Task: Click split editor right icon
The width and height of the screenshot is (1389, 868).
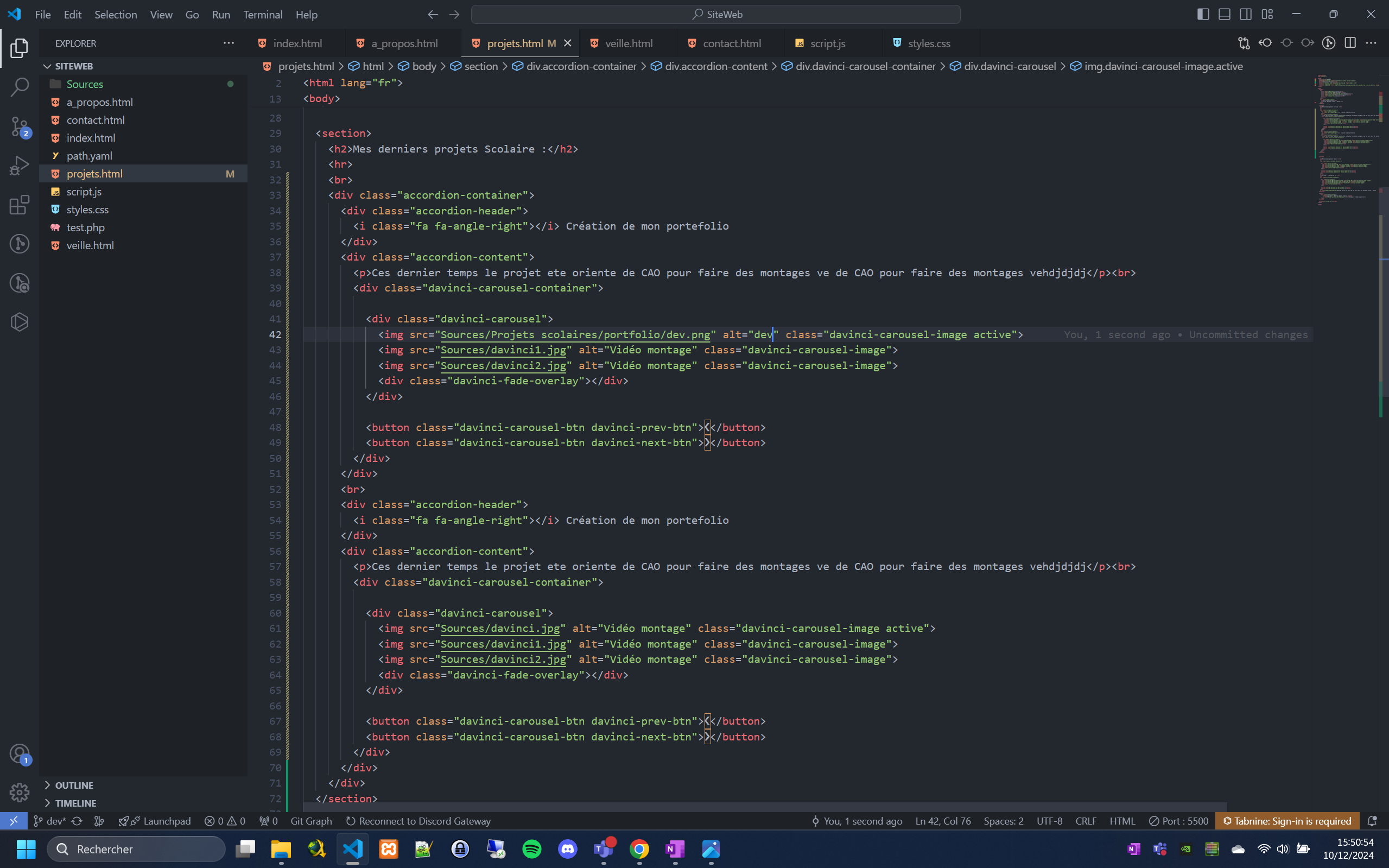Action: pos(1350,43)
